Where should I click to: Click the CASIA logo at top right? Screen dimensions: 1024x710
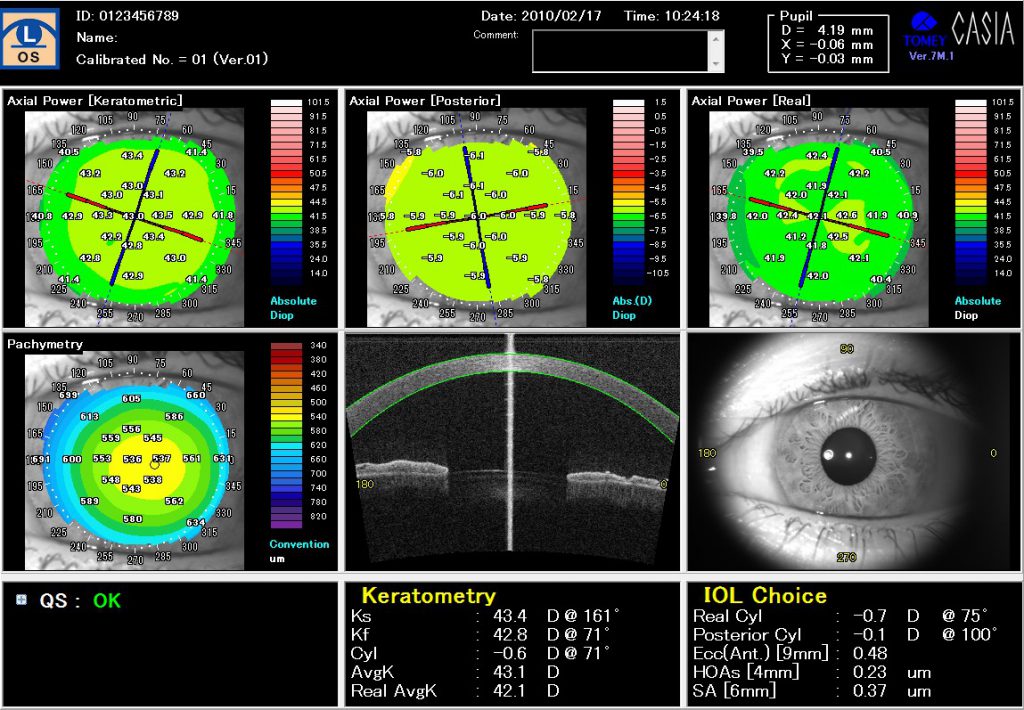point(983,32)
